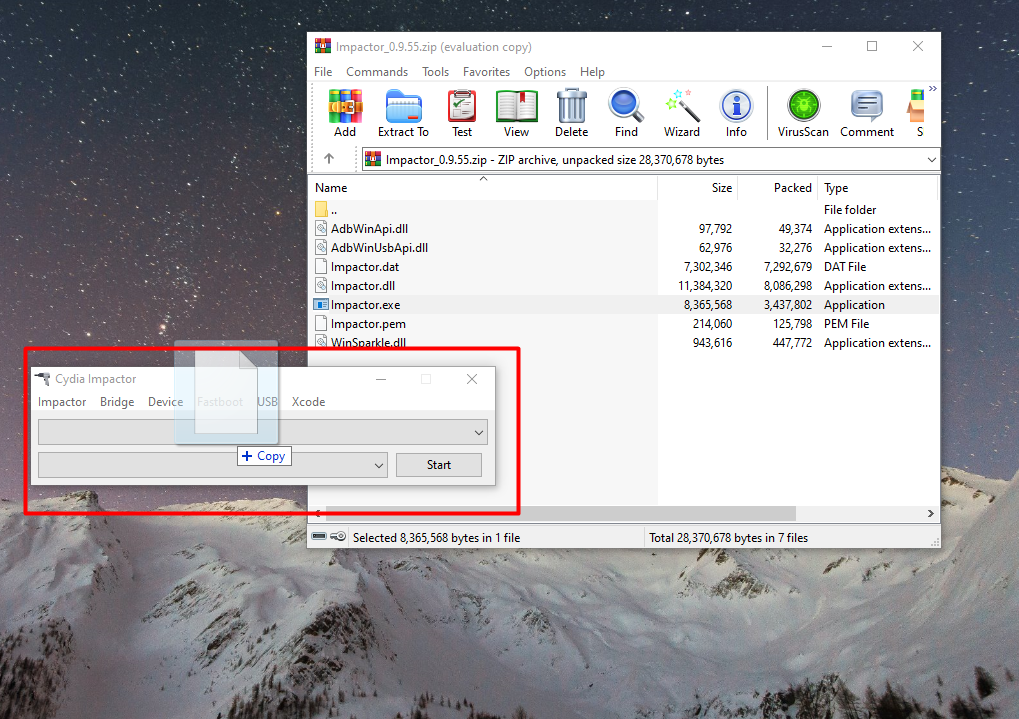Click the horizontal scrollbar in WinRAR

point(560,514)
